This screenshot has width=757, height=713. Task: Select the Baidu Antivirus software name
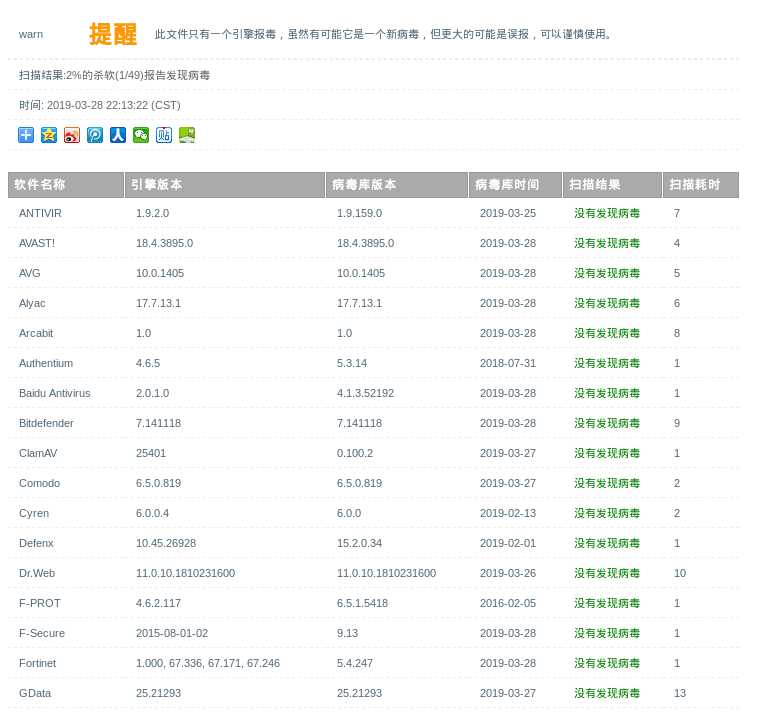[55, 393]
